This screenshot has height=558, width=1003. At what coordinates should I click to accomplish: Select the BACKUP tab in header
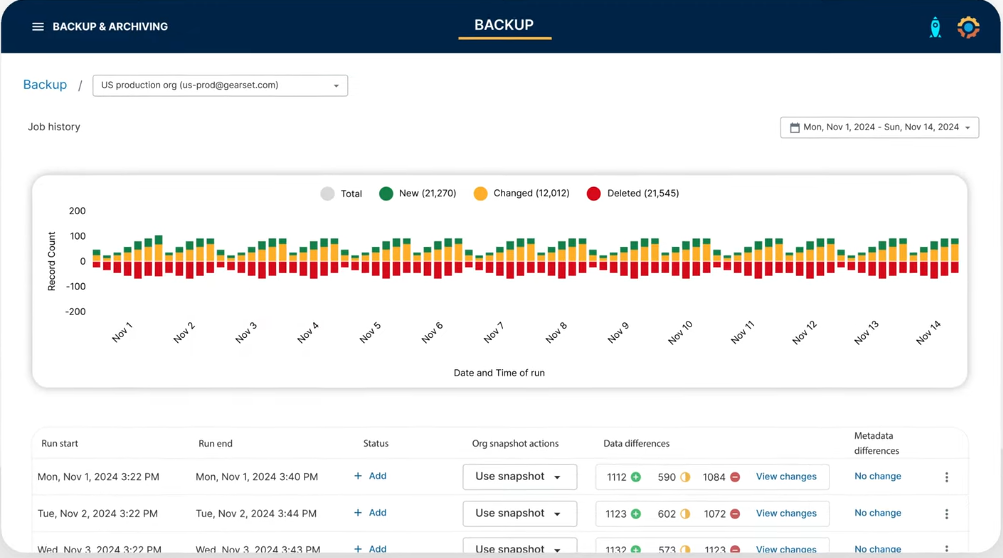tap(504, 26)
